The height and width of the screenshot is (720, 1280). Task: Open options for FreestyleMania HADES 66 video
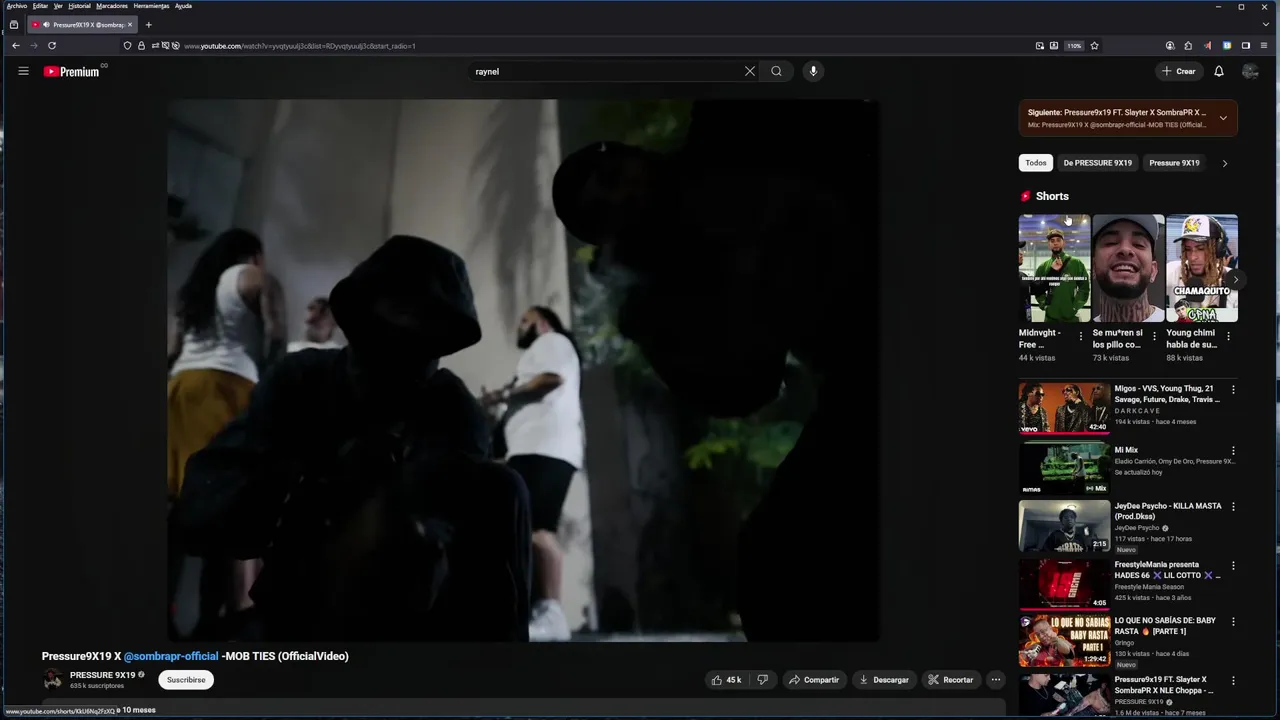[x=1233, y=566]
